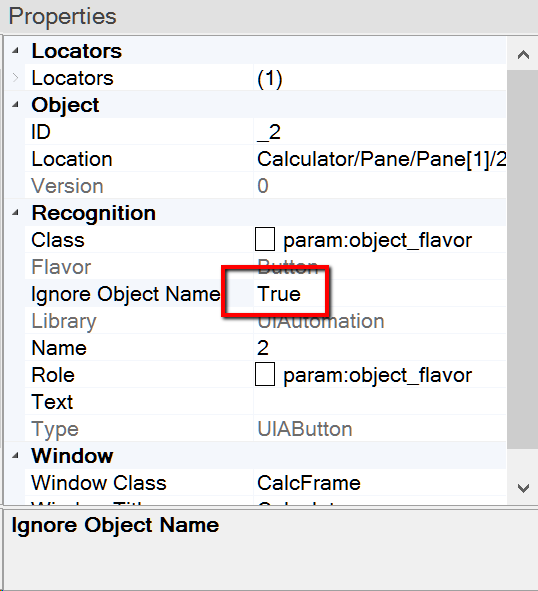Click the Name value field containing 2
The image size is (538, 591).
(x=380, y=348)
